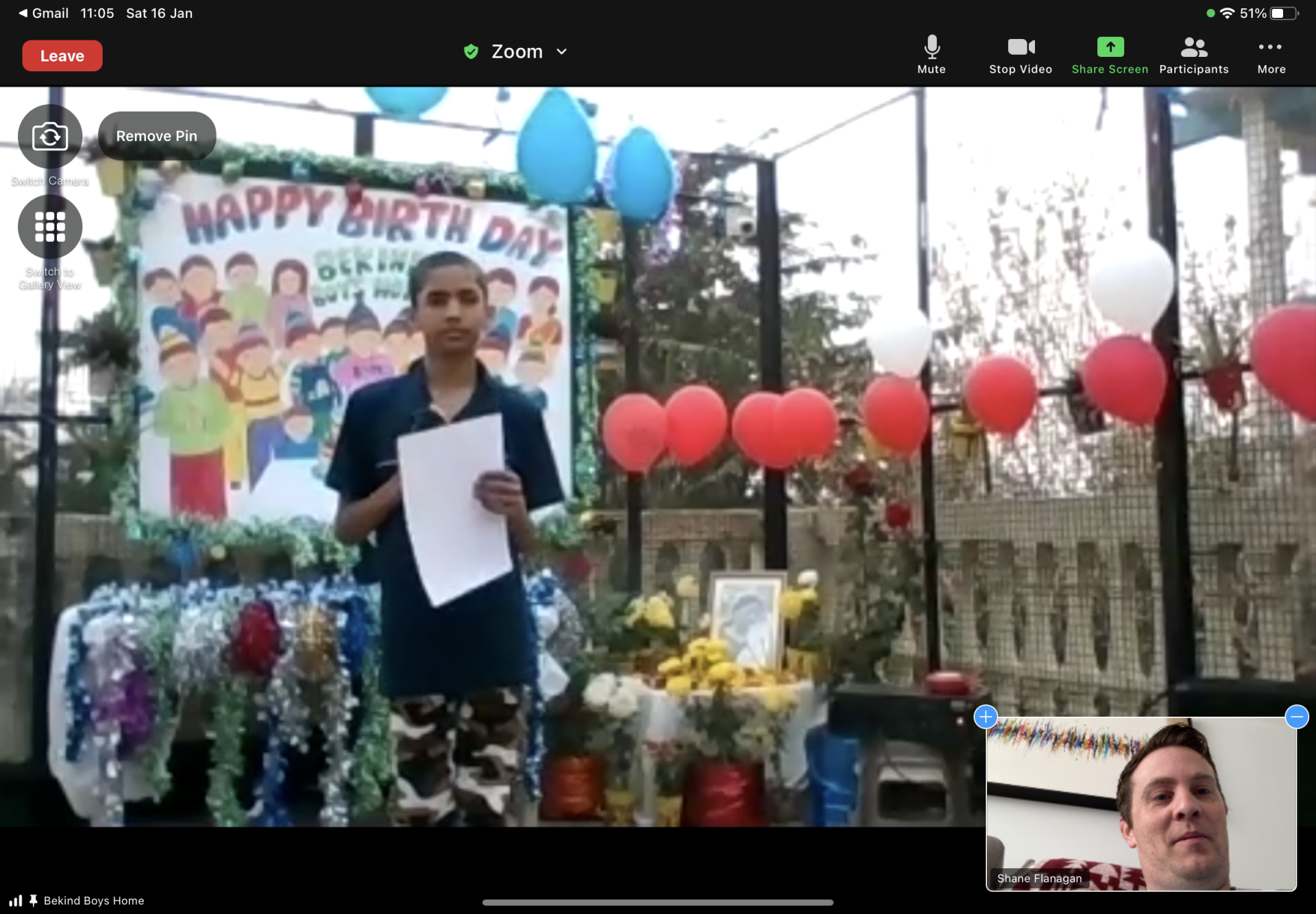Click the green security shield icon
This screenshot has height=914, width=1316.
[x=471, y=51]
